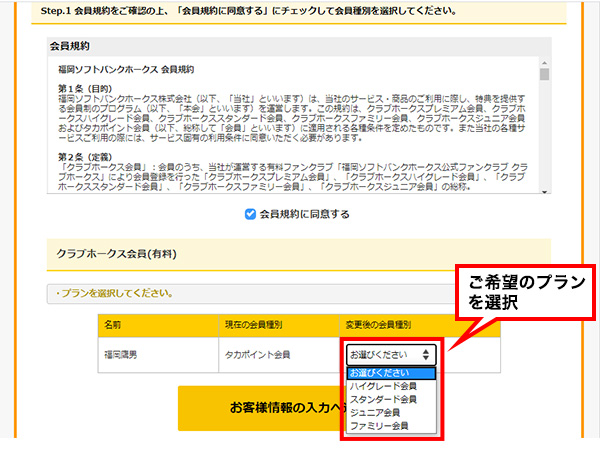Click the terms scrollbar up arrow
Viewport: 600px width, 450px height.
544,63
